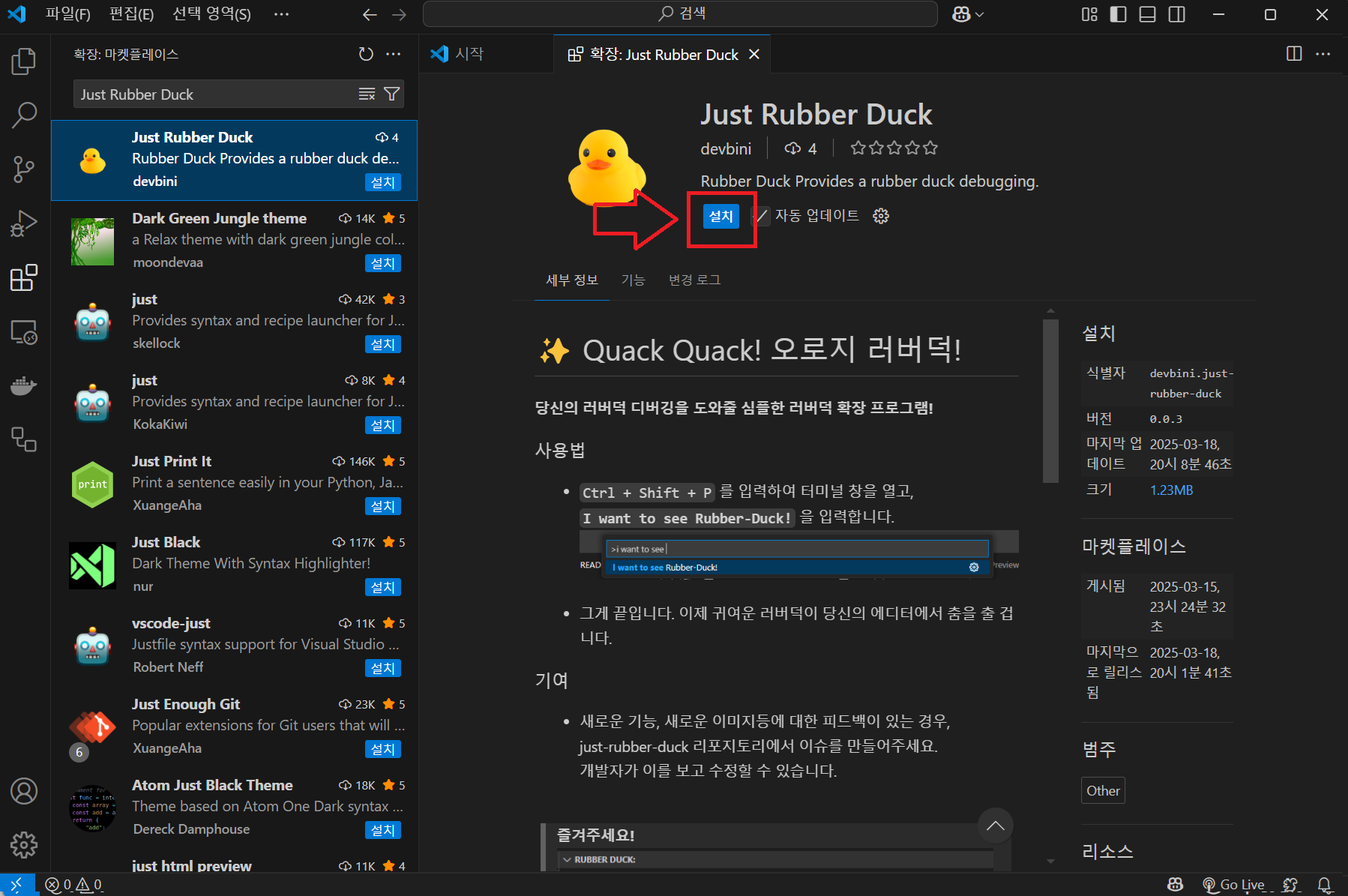The image size is (1348, 896).
Task: Click the publisher name devbini
Action: pos(726,148)
